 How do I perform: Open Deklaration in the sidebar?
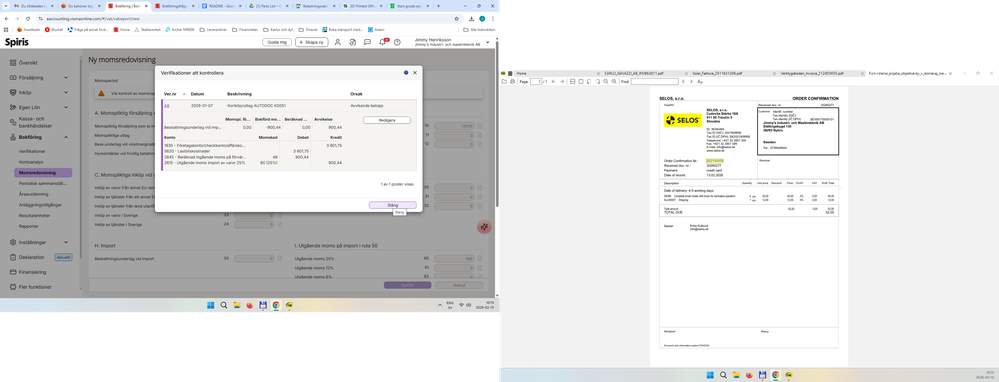31,257
